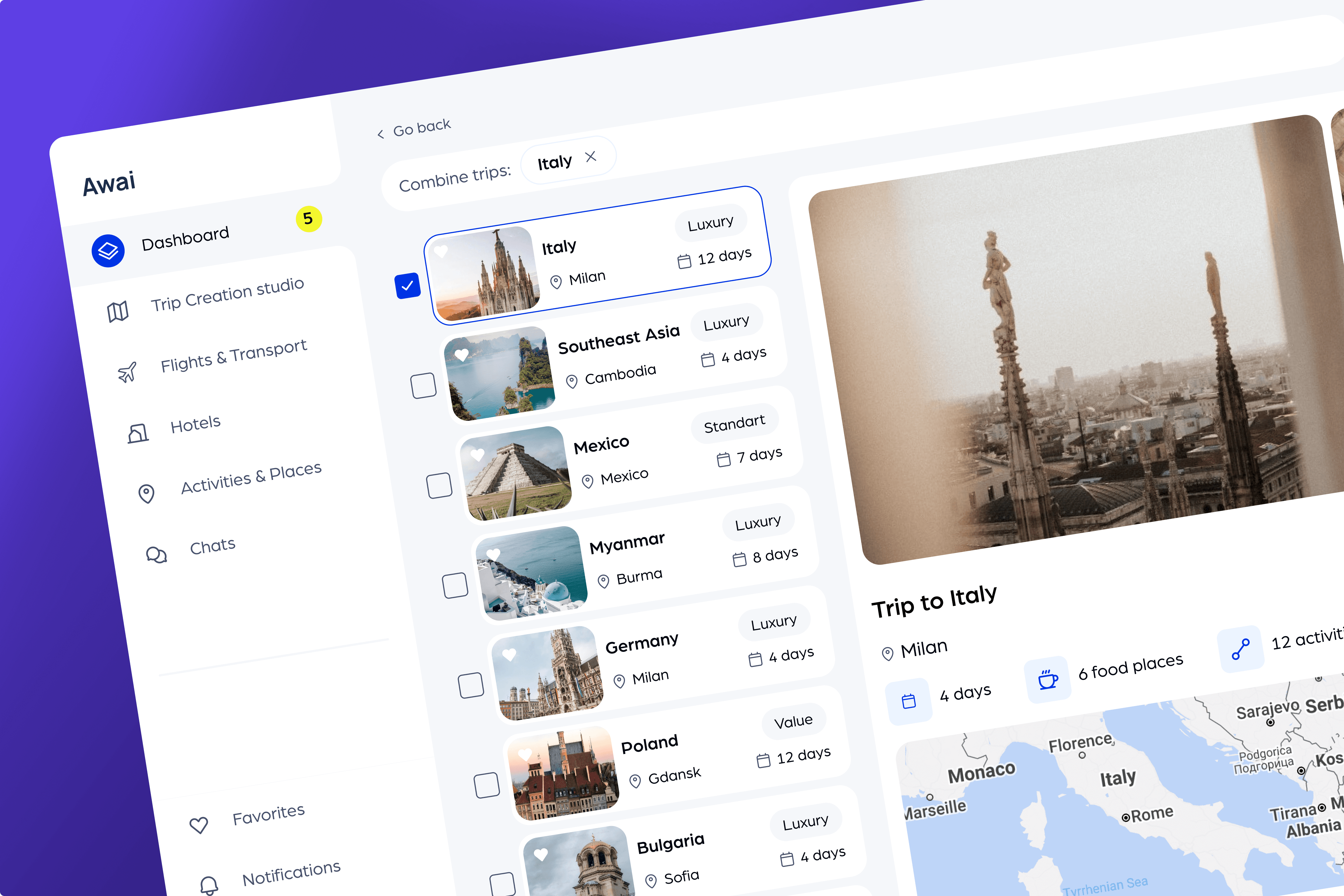The height and width of the screenshot is (896, 1344).
Task: Click the 6 food places cup icon
Action: tap(1047, 680)
